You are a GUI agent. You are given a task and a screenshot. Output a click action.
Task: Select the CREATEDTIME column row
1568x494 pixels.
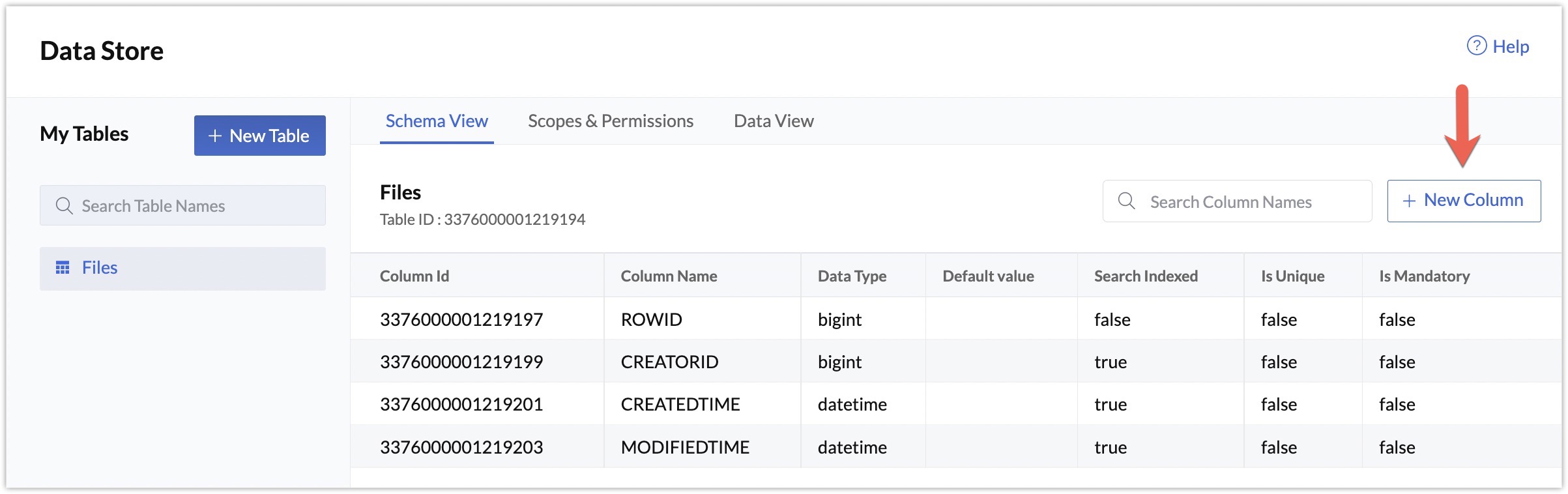tap(680, 404)
